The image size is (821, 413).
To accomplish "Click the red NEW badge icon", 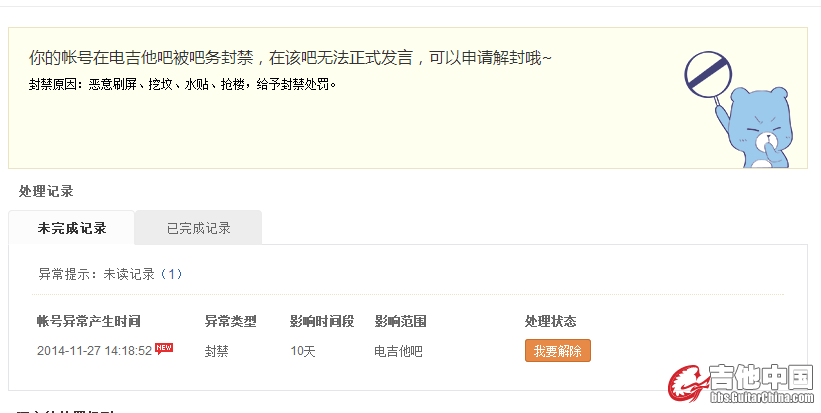I will 164,349.
